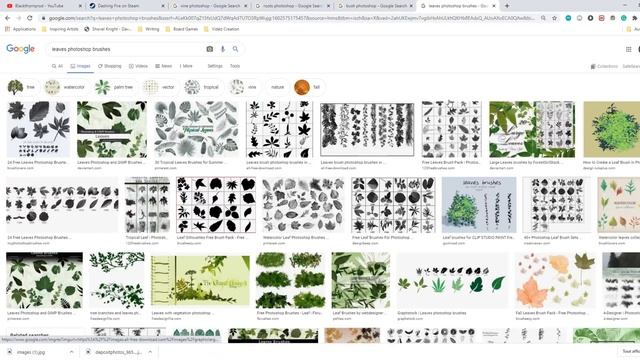Viewport: 640px width, 360px height.
Task: Start voice search with the microphone icon
Action: pyautogui.click(x=222, y=49)
